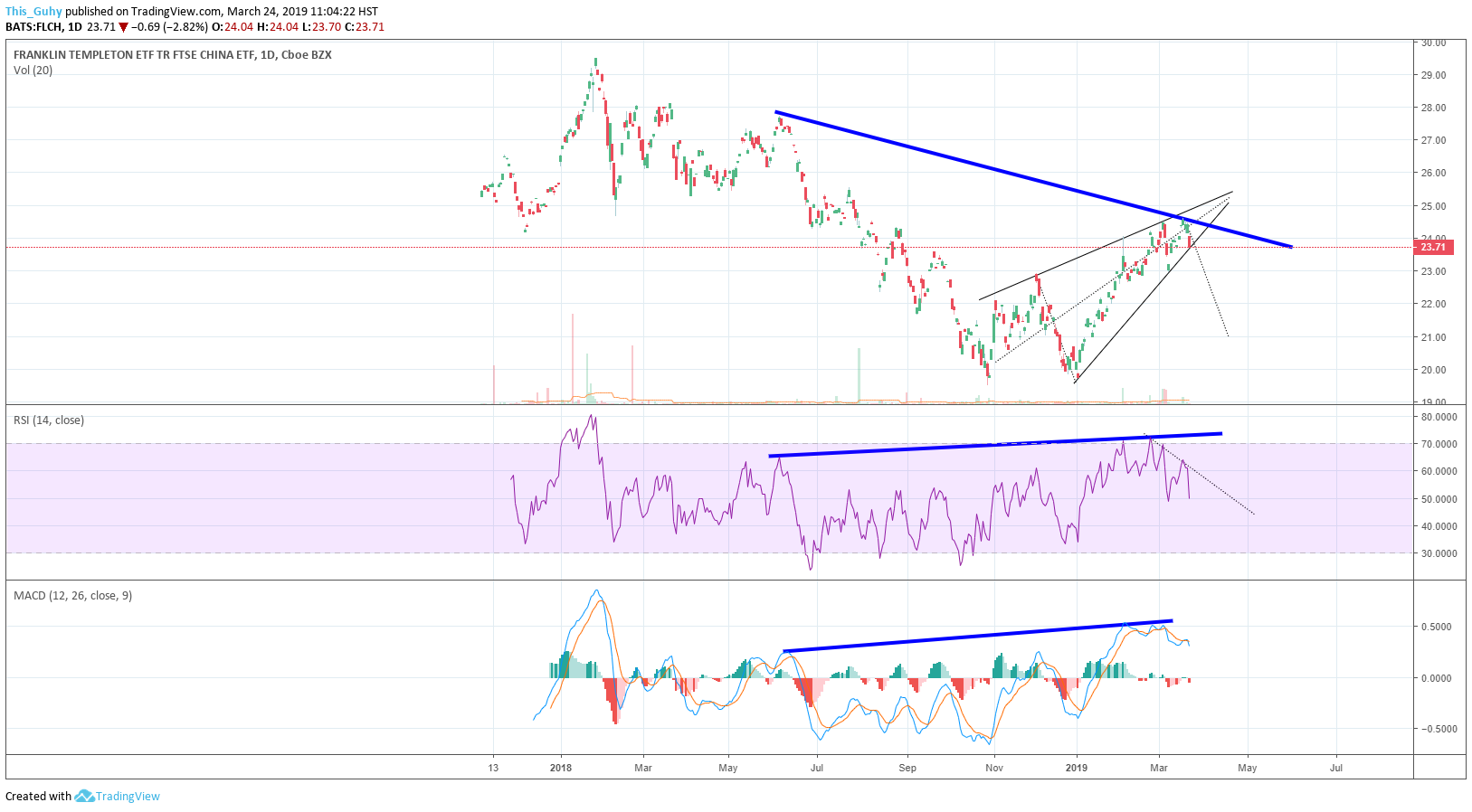Click the 30.00 price scale label
Viewport: 1472px width, 812px height.
pos(1433,42)
